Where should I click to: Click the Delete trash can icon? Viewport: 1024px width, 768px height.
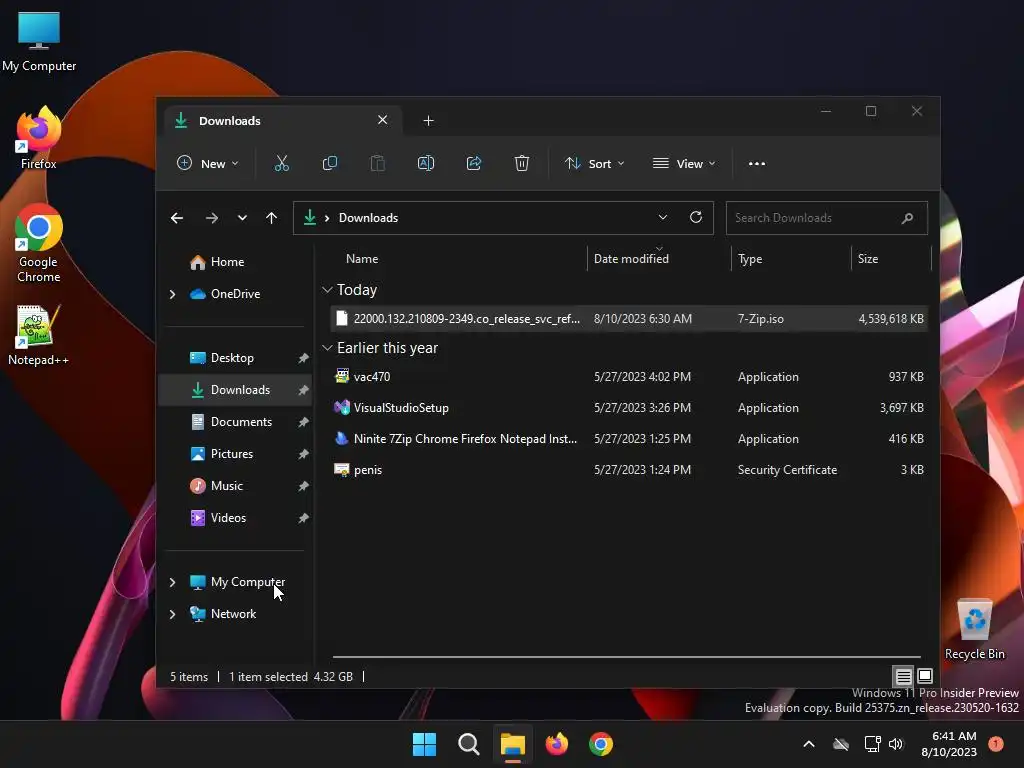(x=521, y=163)
